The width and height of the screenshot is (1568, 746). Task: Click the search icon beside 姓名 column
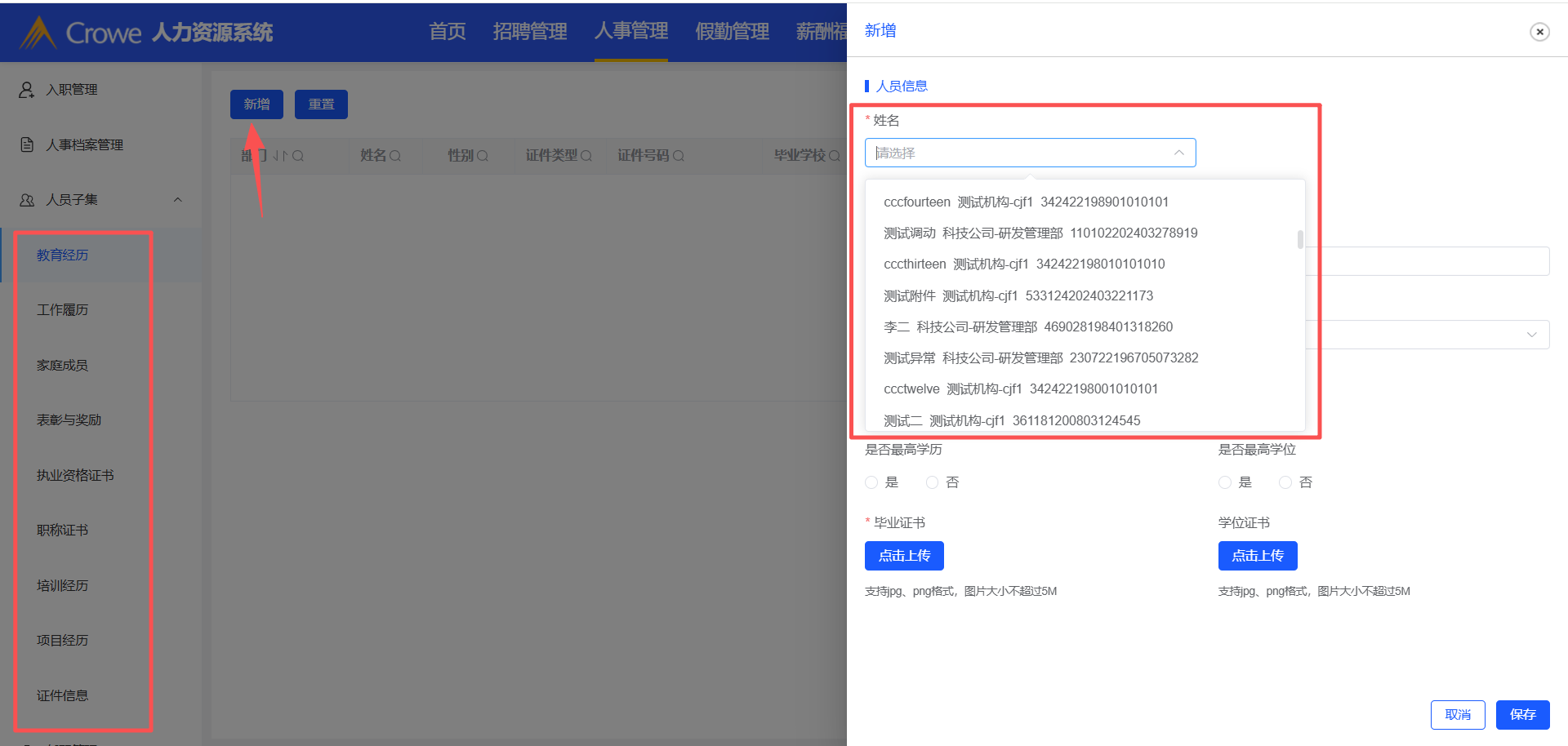pos(395,156)
